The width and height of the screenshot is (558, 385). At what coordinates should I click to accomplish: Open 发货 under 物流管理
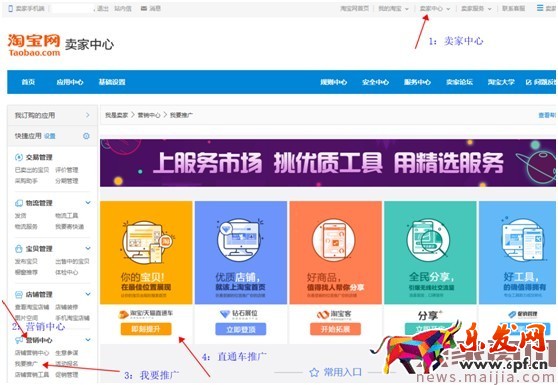pyautogui.click(x=20, y=215)
